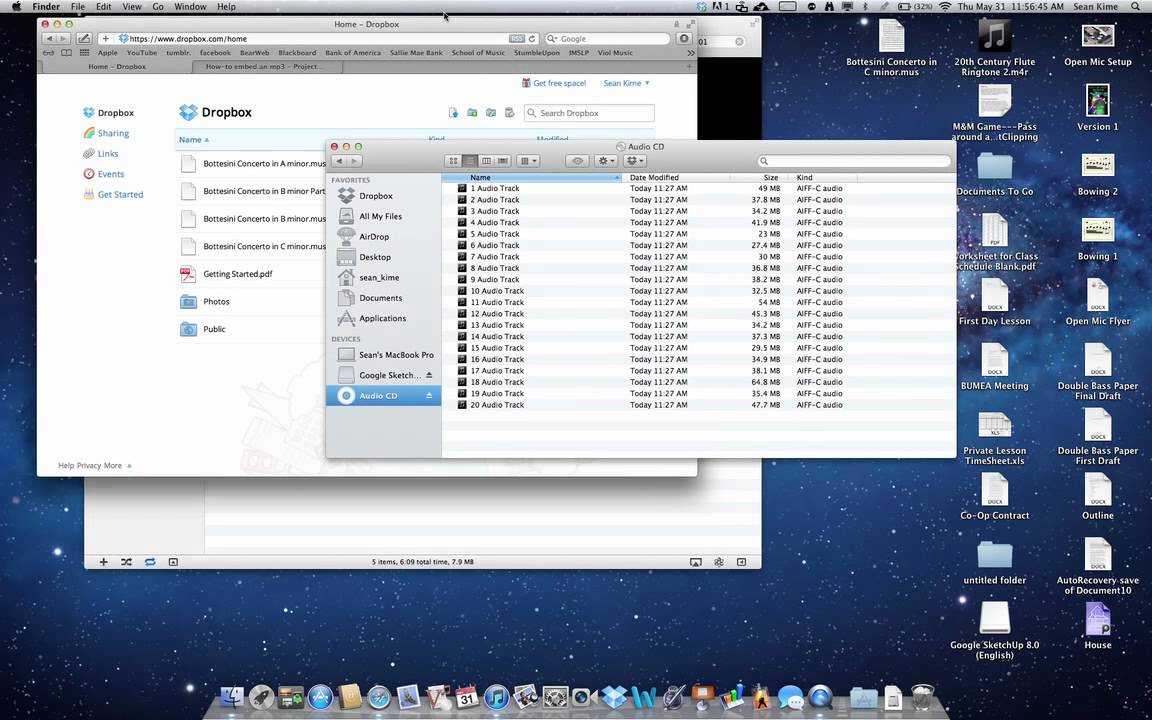The width and height of the screenshot is (1152, 720).
Task: Open the Window menu in menu bar
Action: click(x=190, y=7)
